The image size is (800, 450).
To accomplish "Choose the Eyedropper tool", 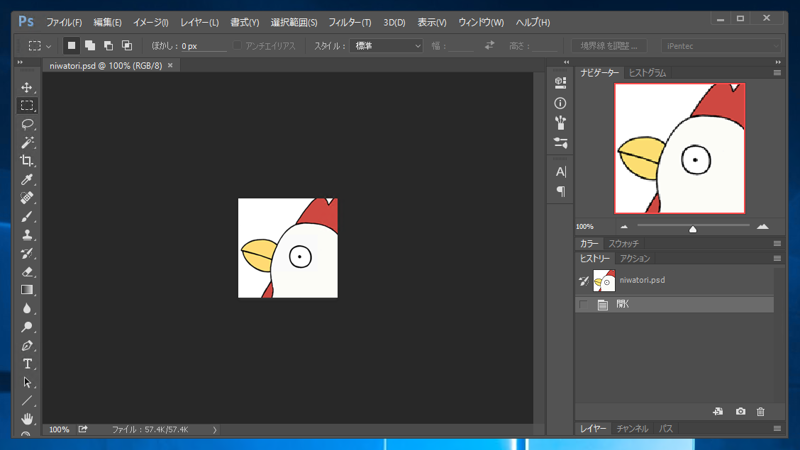I will [27, 180].
